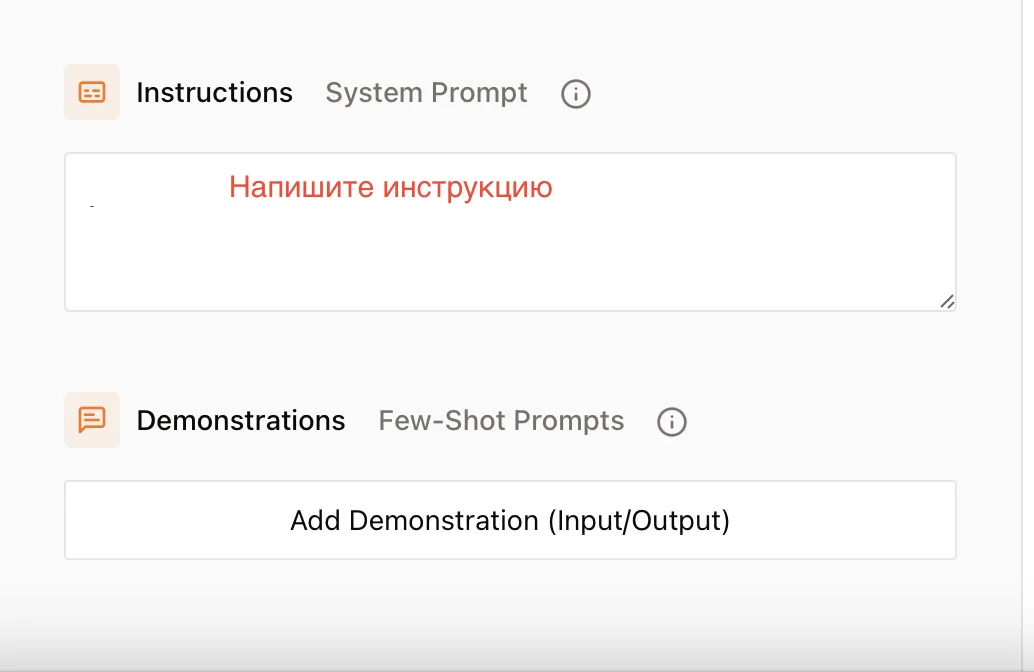
Task: Click the resize handle of instructions box
Action: [946, 301]
